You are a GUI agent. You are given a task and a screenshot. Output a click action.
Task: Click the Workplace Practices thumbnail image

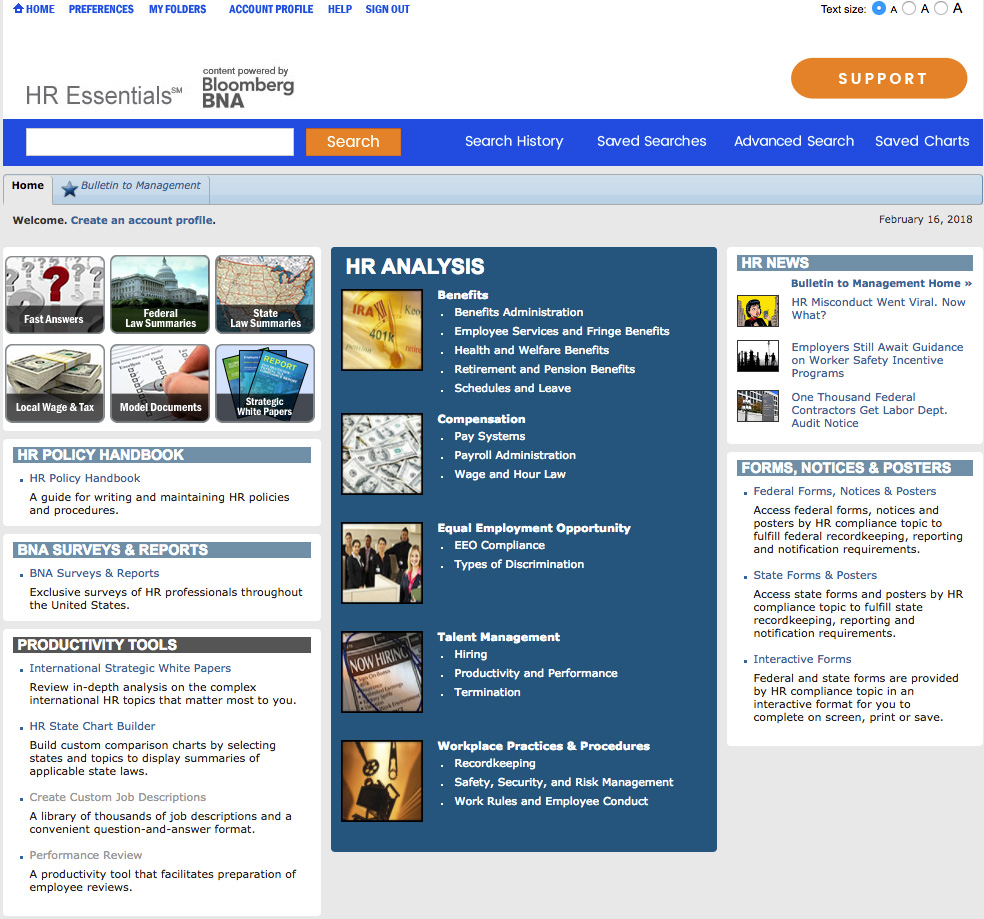point(382,781)
